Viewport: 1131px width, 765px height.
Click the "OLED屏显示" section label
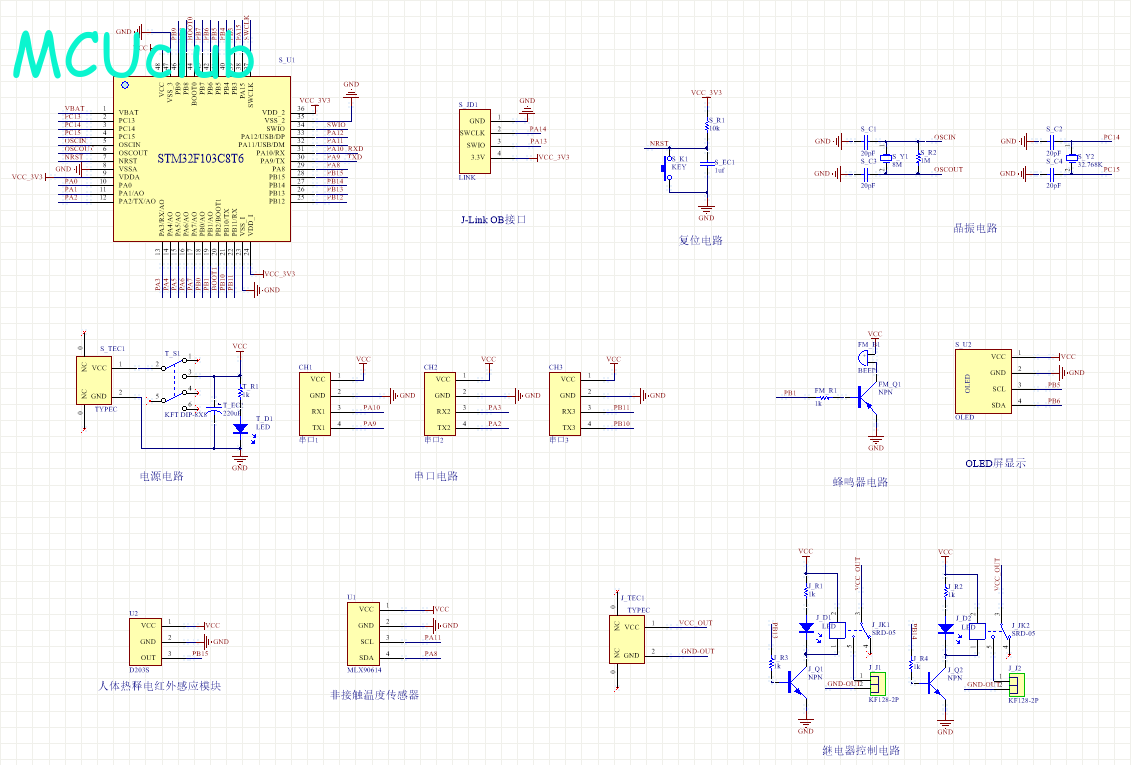click(x=995, y=463)
